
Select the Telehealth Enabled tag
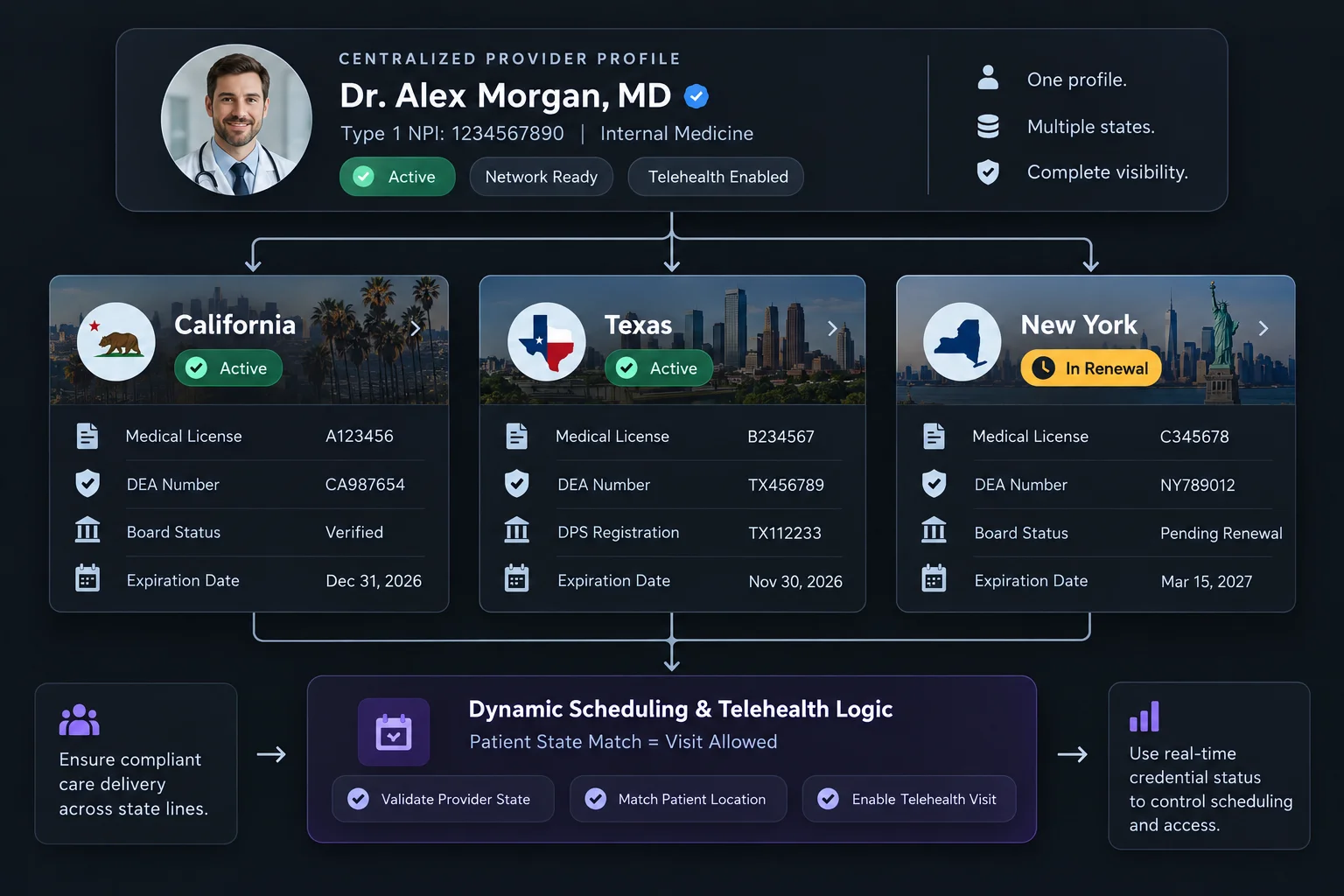point(717,177)
